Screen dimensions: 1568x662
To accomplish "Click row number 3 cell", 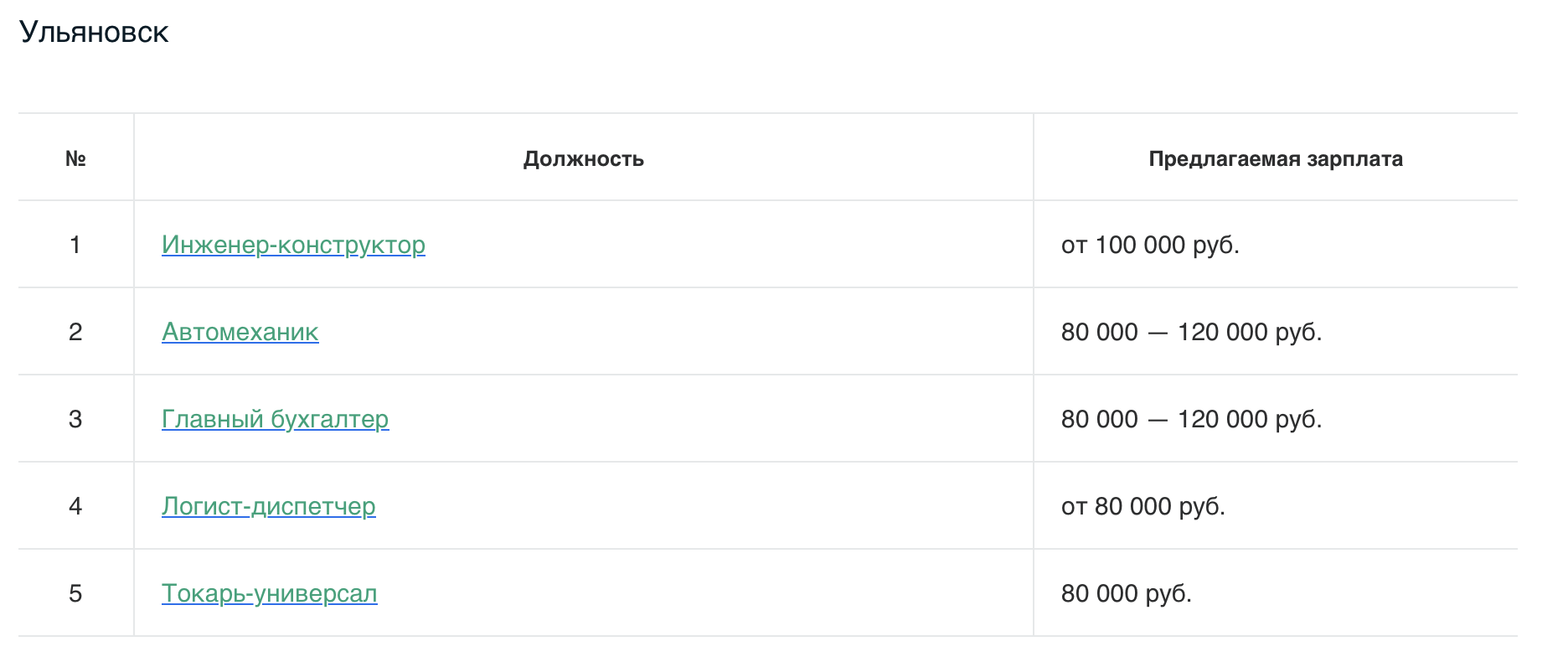I will (75, 419).
